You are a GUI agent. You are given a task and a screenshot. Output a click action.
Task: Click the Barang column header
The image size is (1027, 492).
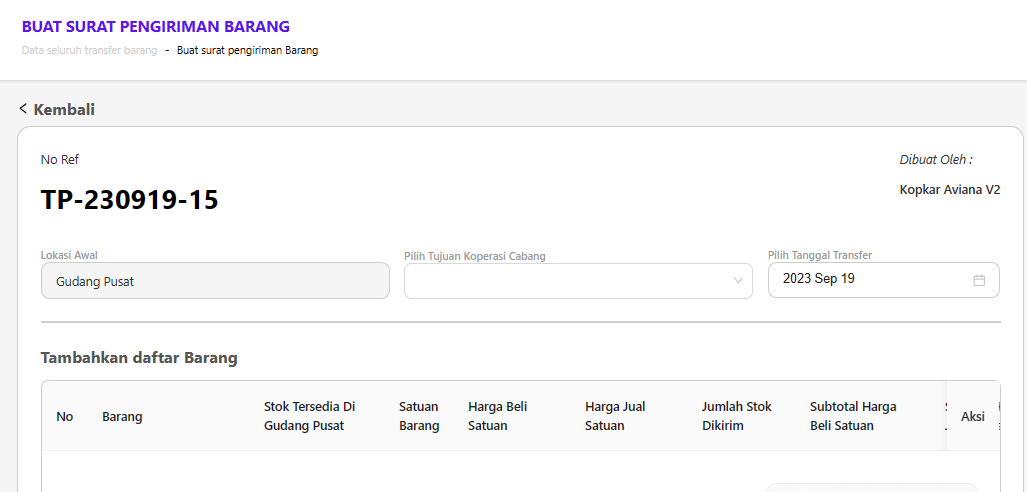[x=122, y=417]
